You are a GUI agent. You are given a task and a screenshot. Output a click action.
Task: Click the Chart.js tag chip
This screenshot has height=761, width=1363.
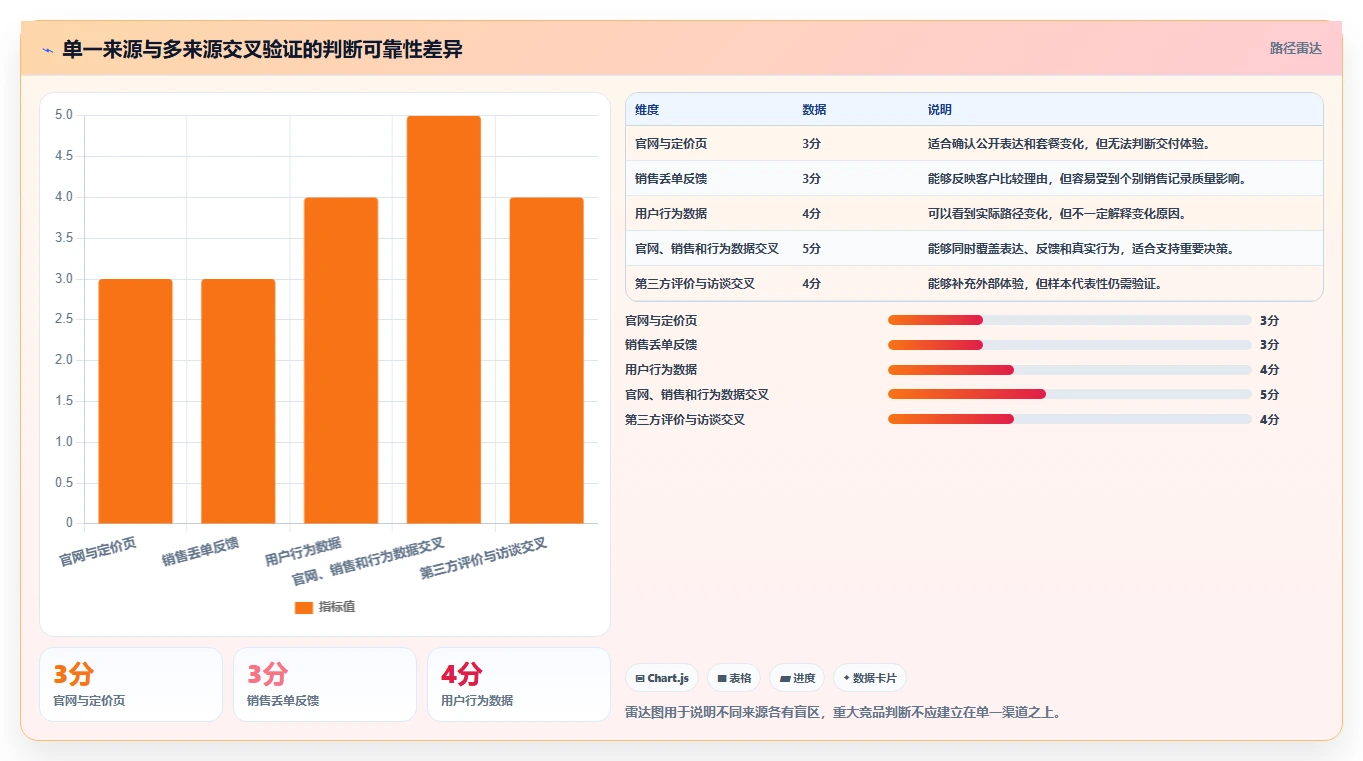[662, 678]
